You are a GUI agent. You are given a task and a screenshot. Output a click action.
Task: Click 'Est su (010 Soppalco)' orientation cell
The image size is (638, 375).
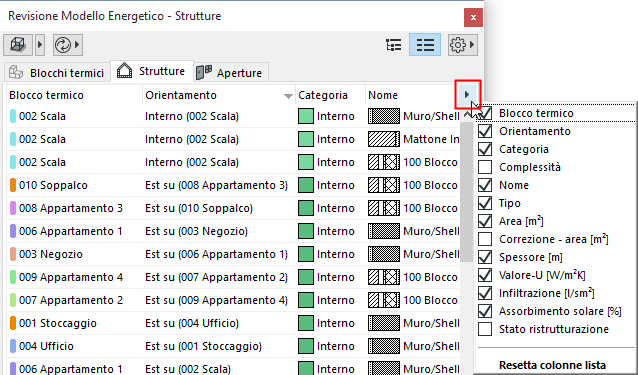(199, 208)
